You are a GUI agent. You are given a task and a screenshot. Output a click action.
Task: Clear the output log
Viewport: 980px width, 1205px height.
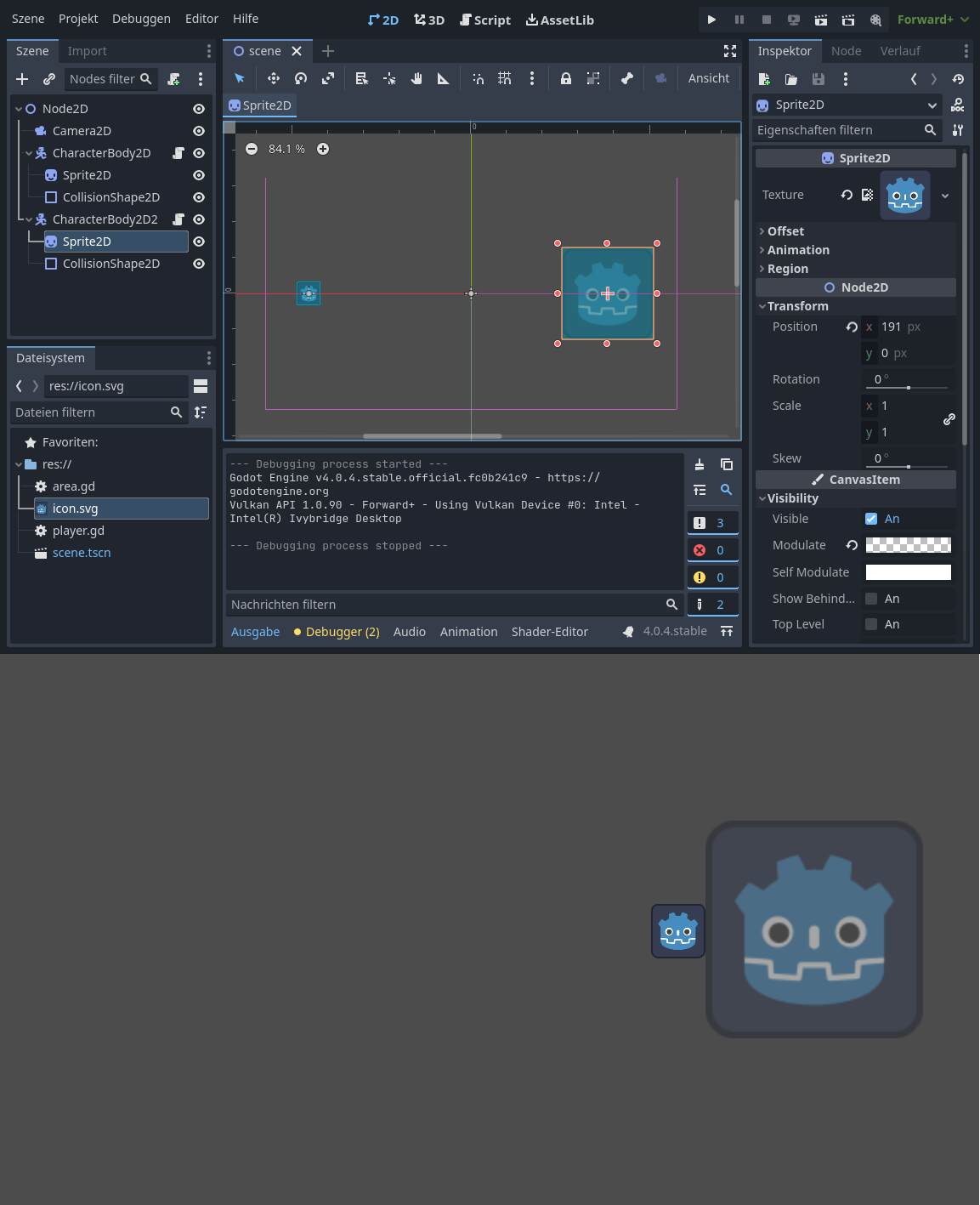click(x=700, y=464)
